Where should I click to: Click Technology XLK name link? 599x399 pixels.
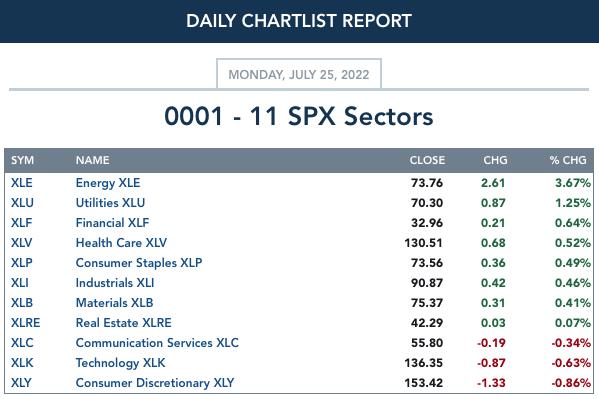point(120,363)
